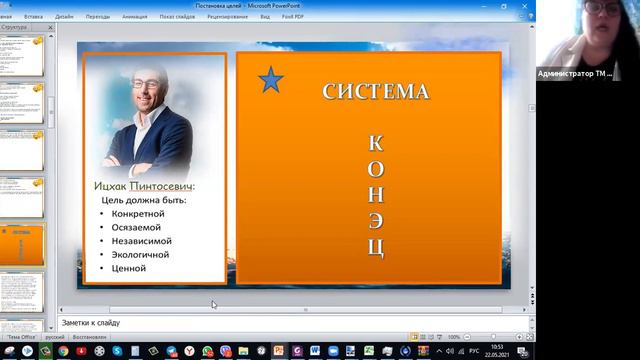Click horizontal scrollbar right arrow
This screenshot has width=640, height=360.
524,310
